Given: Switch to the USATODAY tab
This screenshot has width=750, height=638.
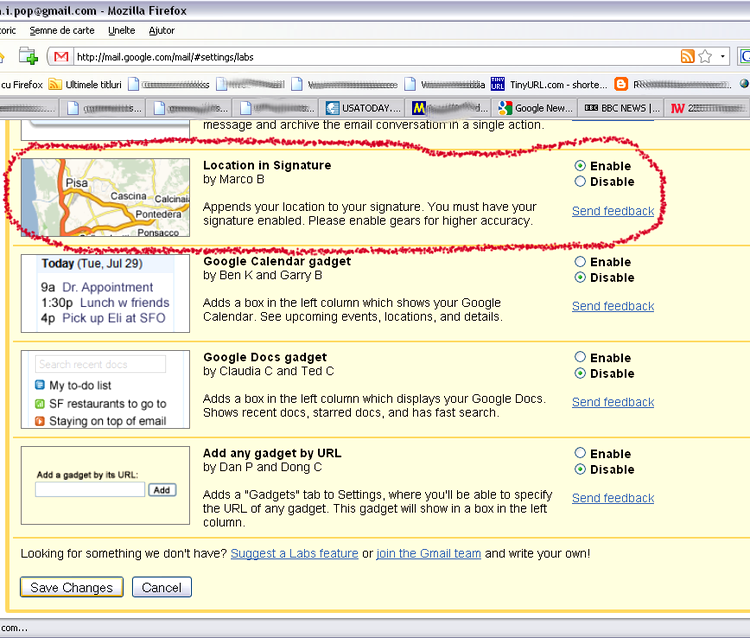Looking at the screenshot, I should (x=364, y=108).
